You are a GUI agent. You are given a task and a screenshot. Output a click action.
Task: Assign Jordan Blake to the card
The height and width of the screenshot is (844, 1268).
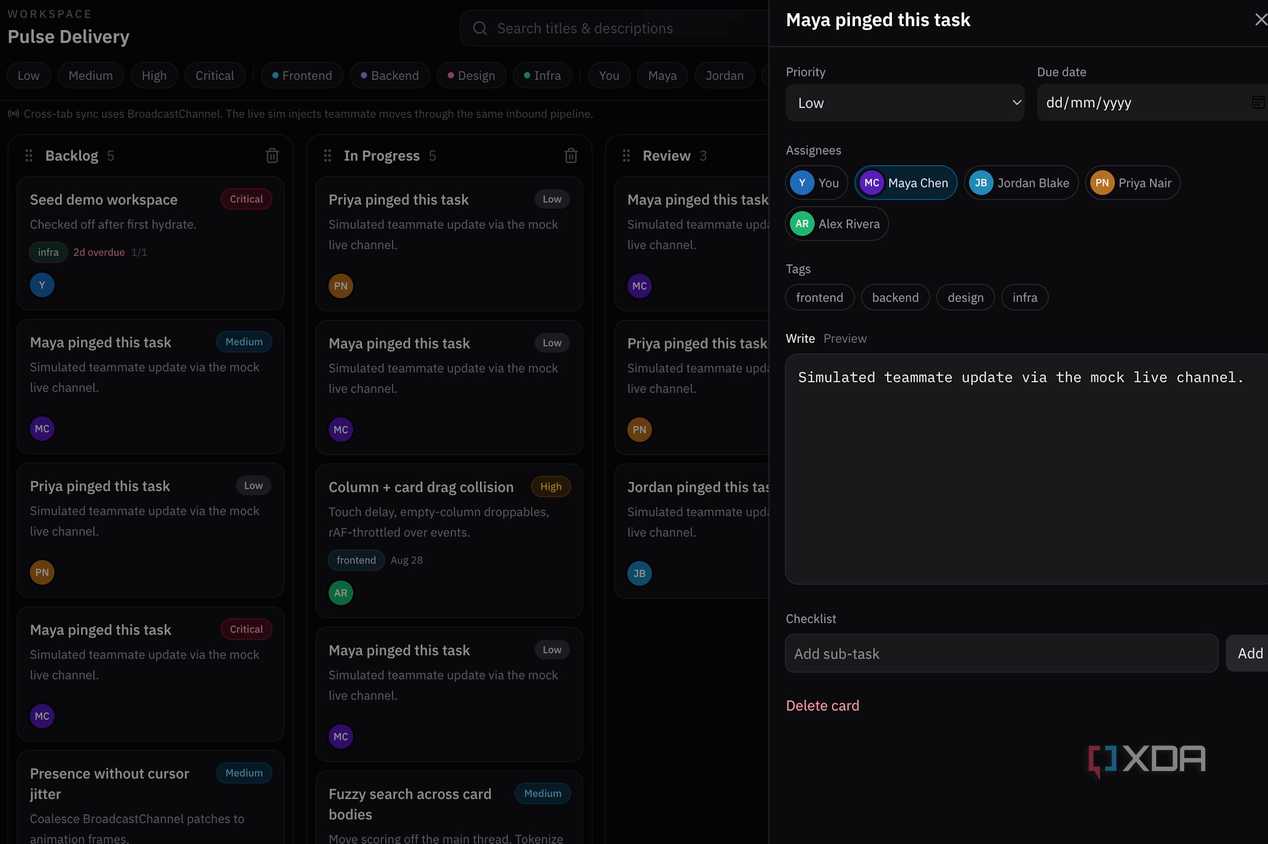click(x=1021, y=183)
